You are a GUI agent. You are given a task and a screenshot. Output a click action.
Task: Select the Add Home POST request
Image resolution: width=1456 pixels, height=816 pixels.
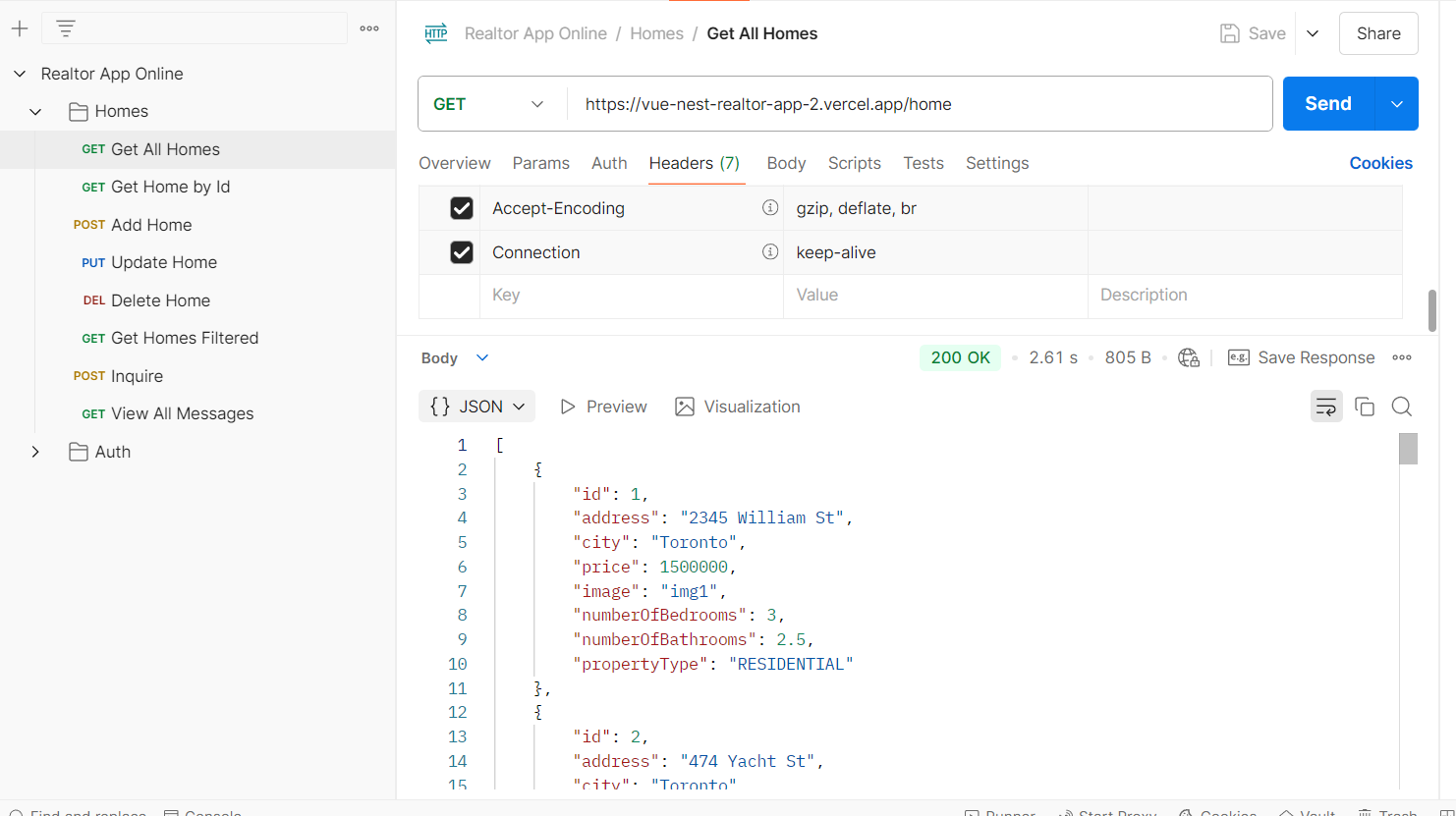coord(151,225)
